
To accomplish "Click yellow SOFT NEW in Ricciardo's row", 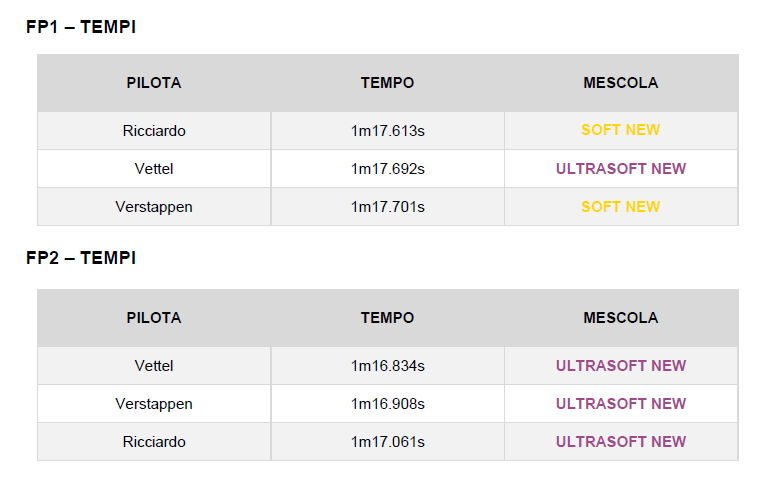I will pyautogui.click(x=621, y=130).
